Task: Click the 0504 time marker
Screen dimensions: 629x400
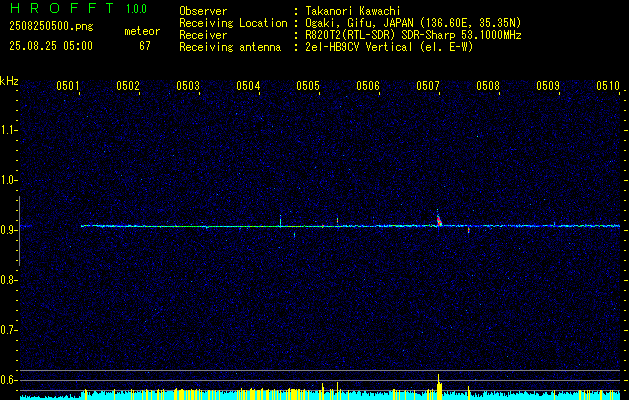Action: pos(248,85)
